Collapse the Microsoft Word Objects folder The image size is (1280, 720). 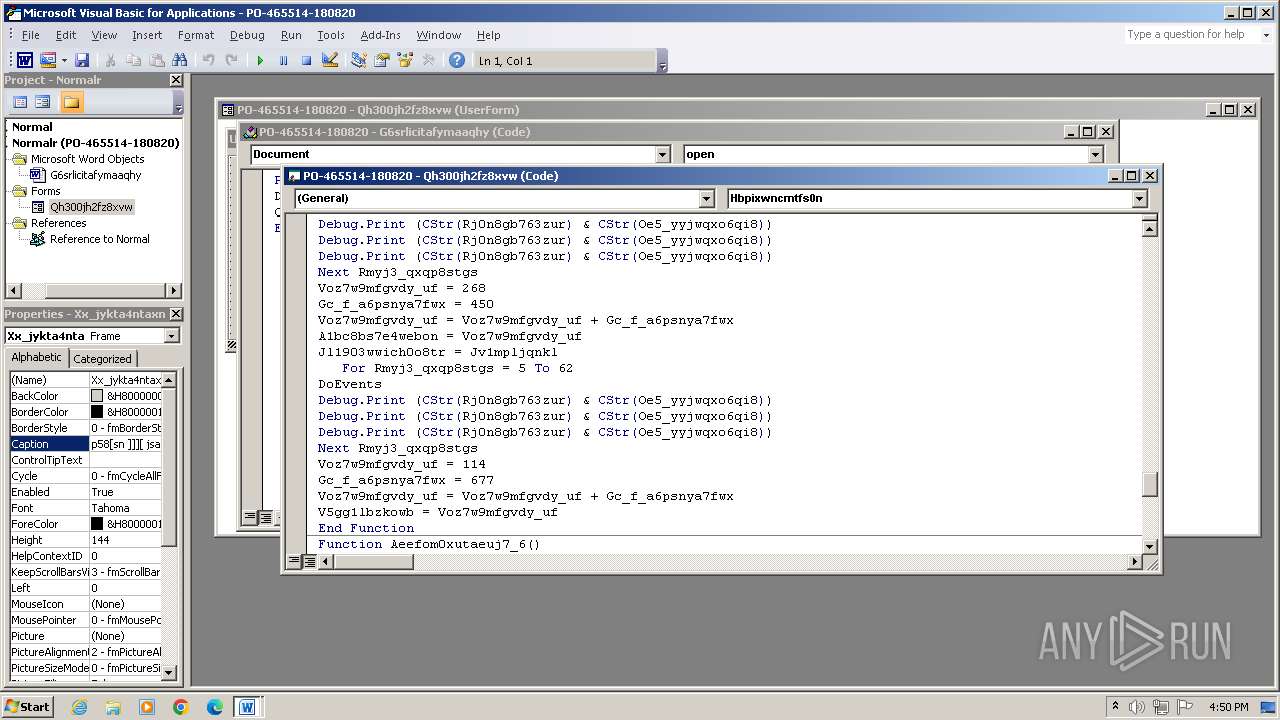19,159
